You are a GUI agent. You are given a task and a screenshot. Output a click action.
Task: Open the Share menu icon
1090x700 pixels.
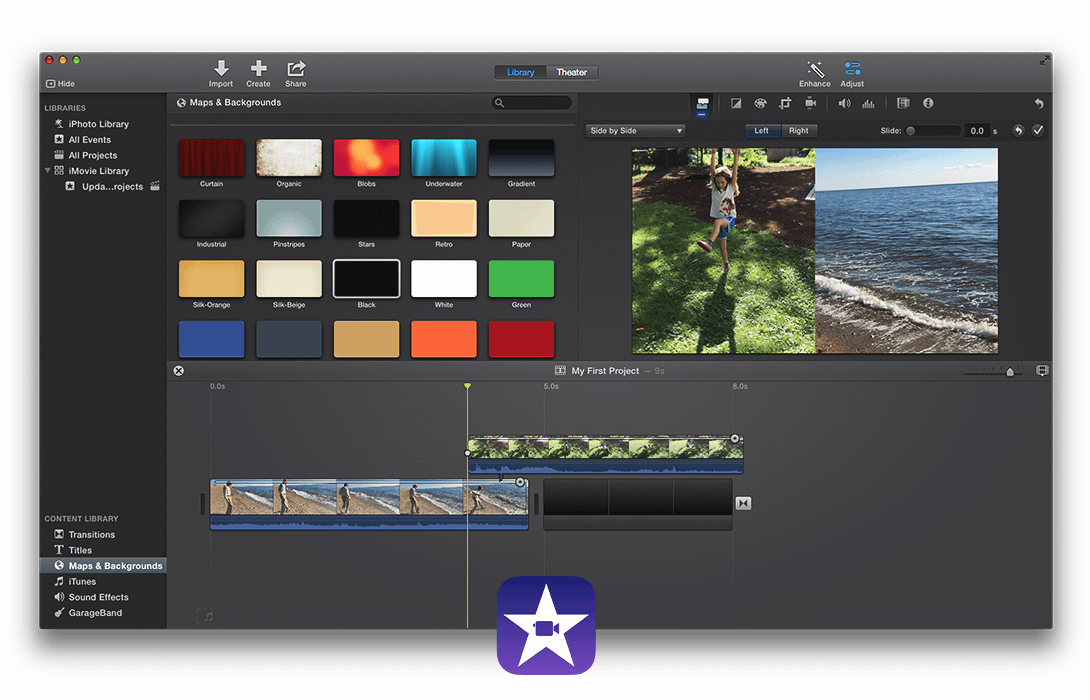point(296,68)
